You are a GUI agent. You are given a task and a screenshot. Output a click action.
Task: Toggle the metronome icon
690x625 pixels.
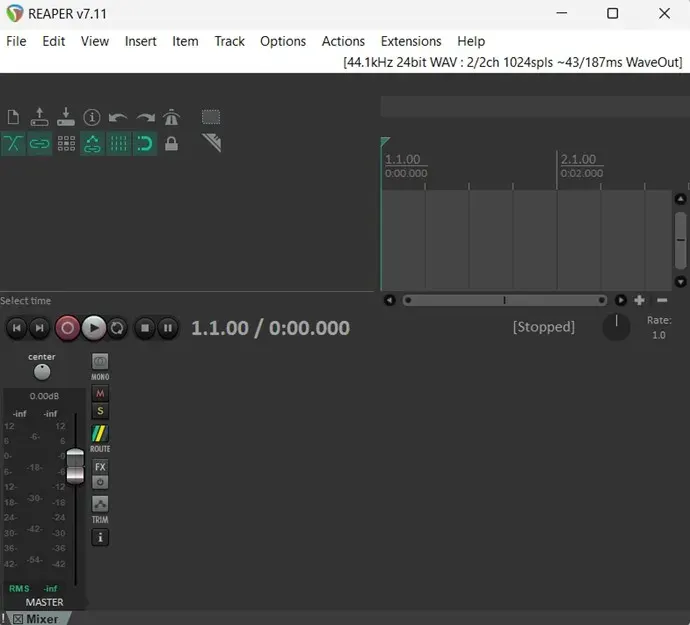(x=171, y=117)
